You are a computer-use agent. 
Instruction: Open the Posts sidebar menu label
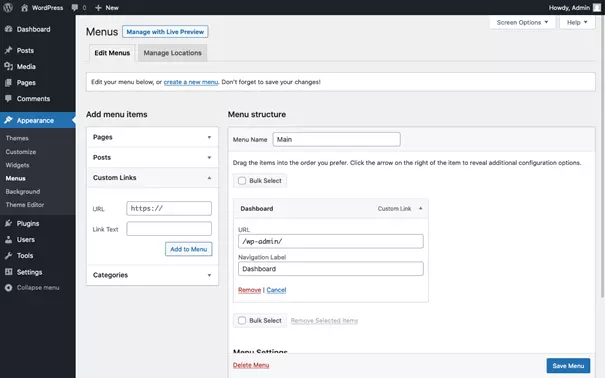[x=25, y=50]
